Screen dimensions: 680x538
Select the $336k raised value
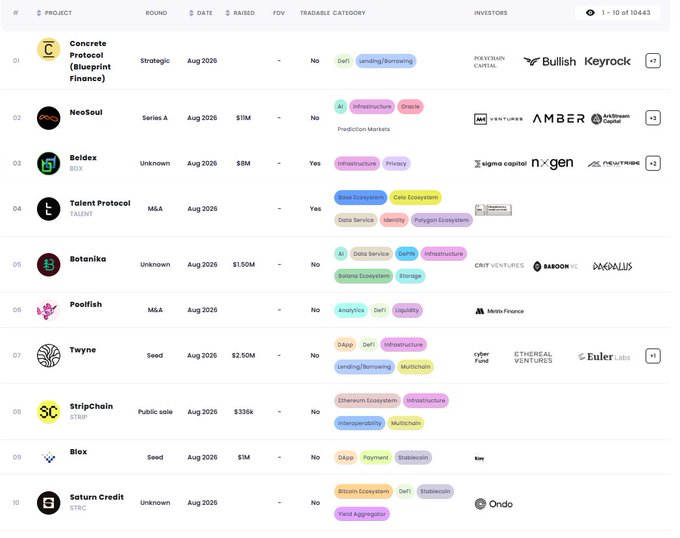pyautogui.click(x=244, y=412)
